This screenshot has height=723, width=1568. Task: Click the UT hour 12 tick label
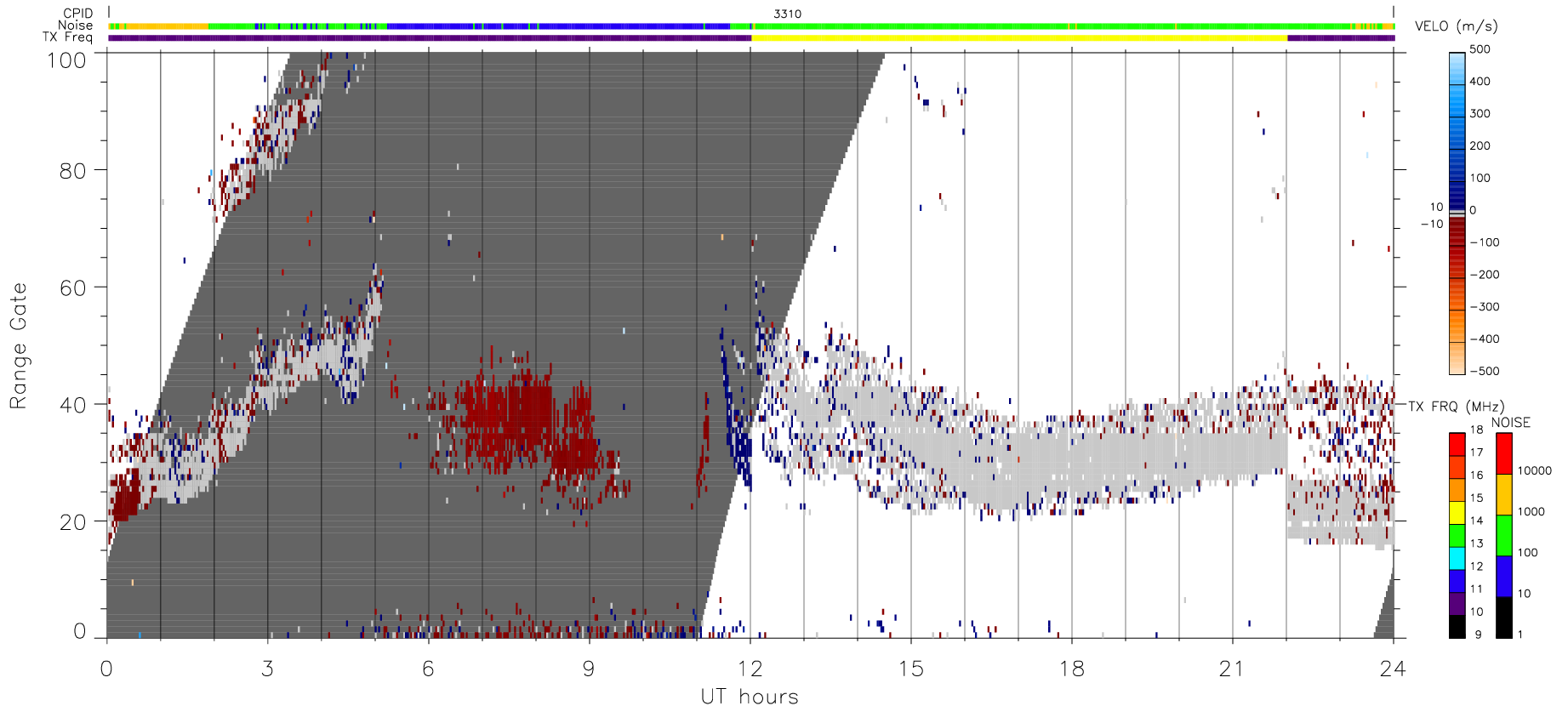click(750, 669)
